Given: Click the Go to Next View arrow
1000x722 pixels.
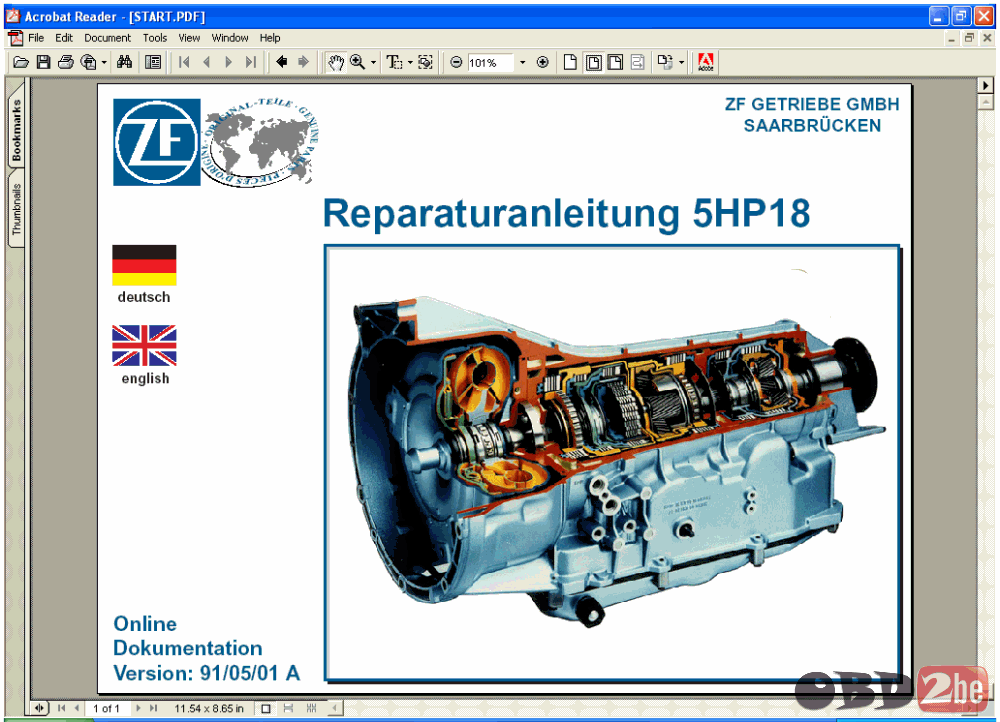Looking at the screenshot, I should [x=304, y=63].
